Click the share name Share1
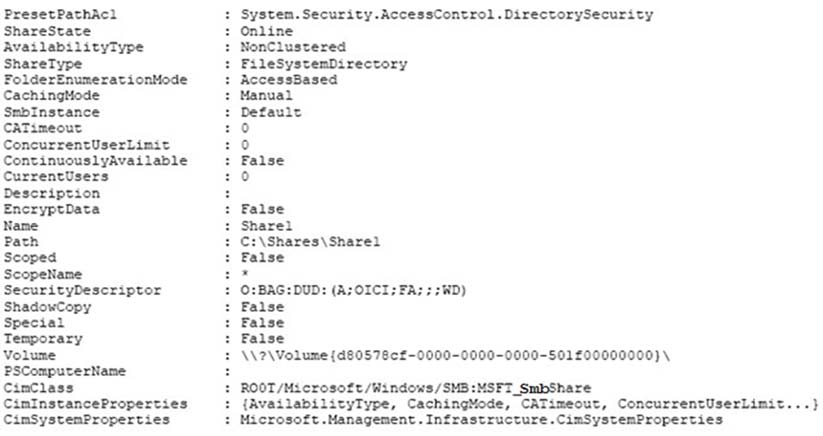Screen dimensions: 823x436 click(267, 226)
